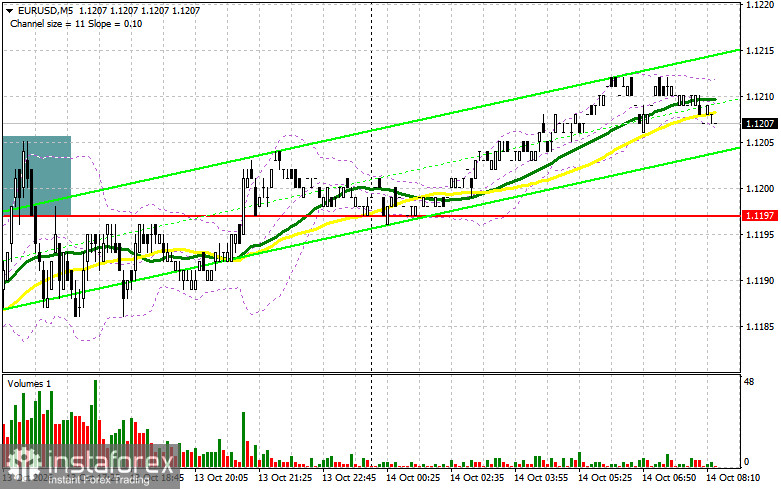The image size is (781, 489).
Task: Click the 14 Oct 02:35 time label
Action: tap(477, 478)
